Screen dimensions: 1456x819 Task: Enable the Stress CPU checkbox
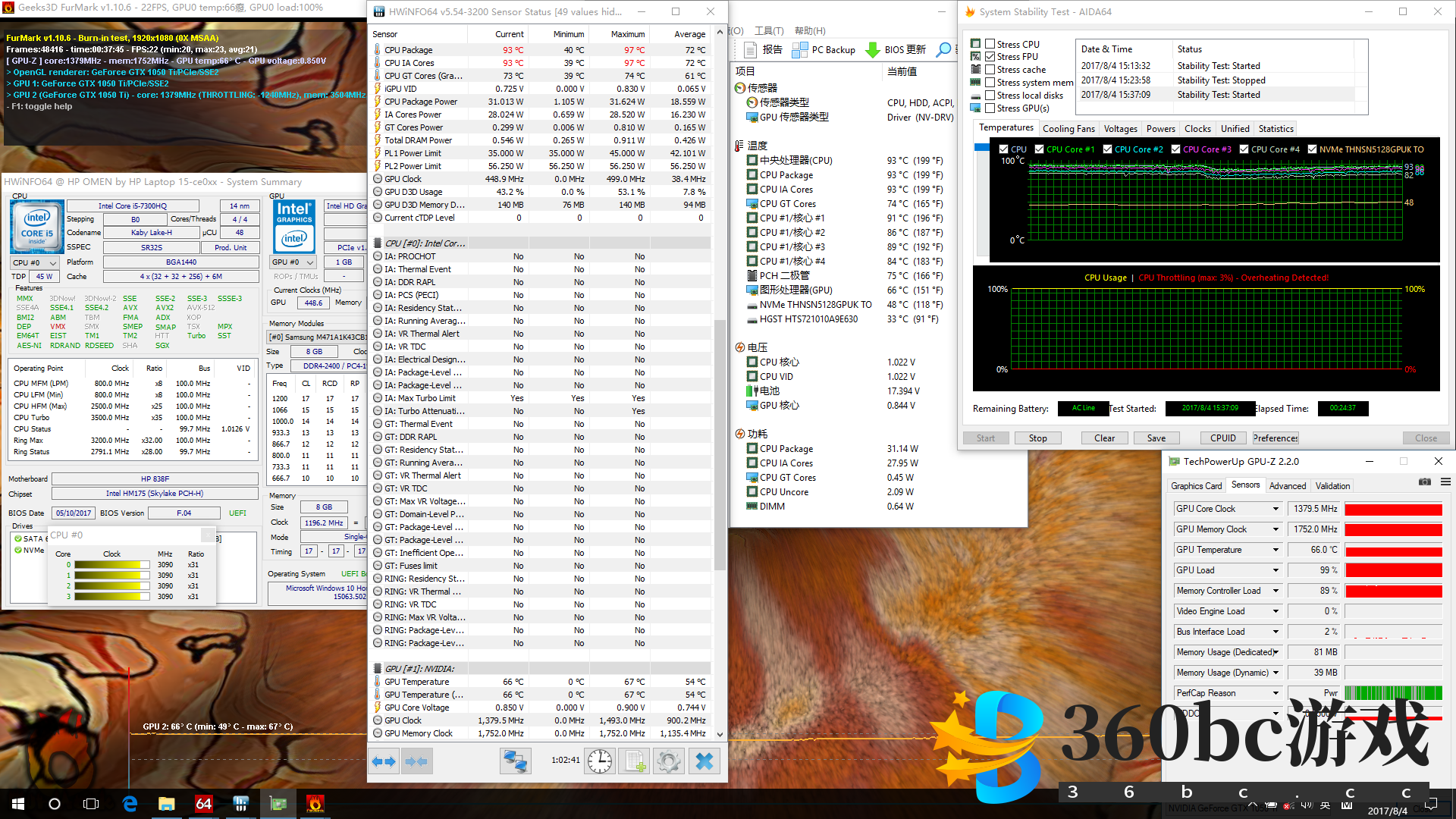click(990, 44)
